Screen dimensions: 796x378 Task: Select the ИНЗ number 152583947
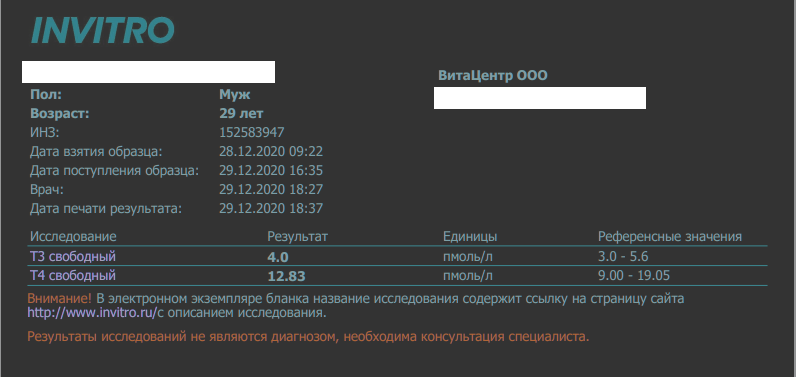pos(252,133)
